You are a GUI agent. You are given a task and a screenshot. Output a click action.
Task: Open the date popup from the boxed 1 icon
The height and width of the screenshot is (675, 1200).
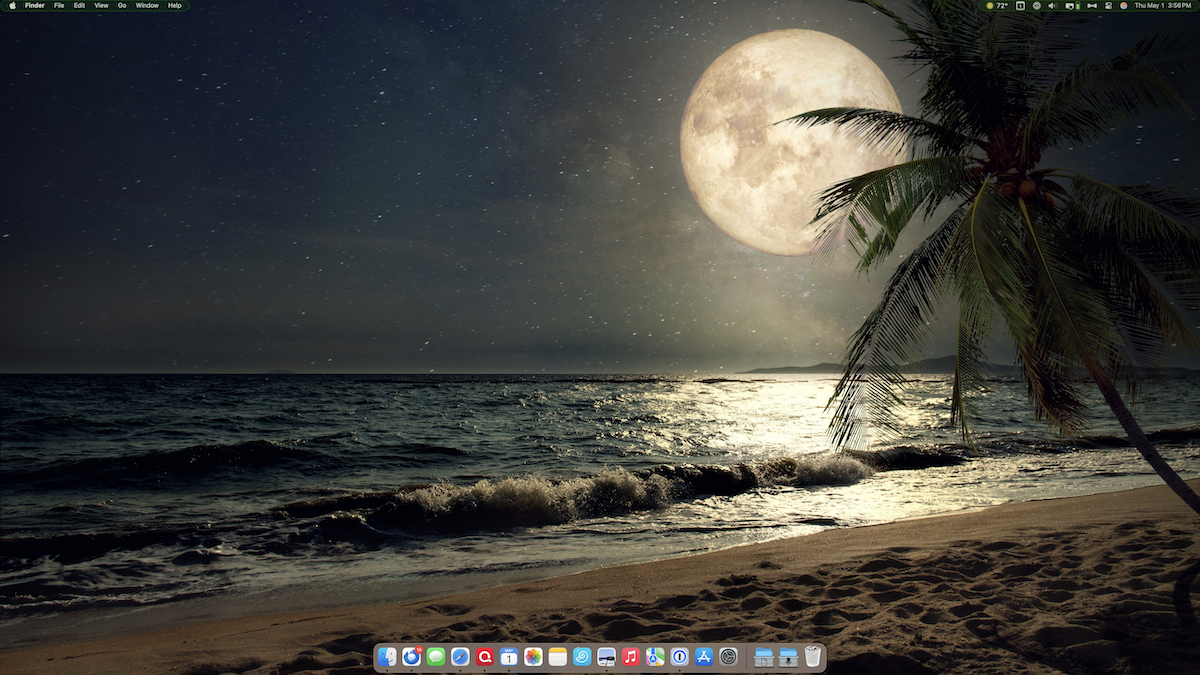1020,5
